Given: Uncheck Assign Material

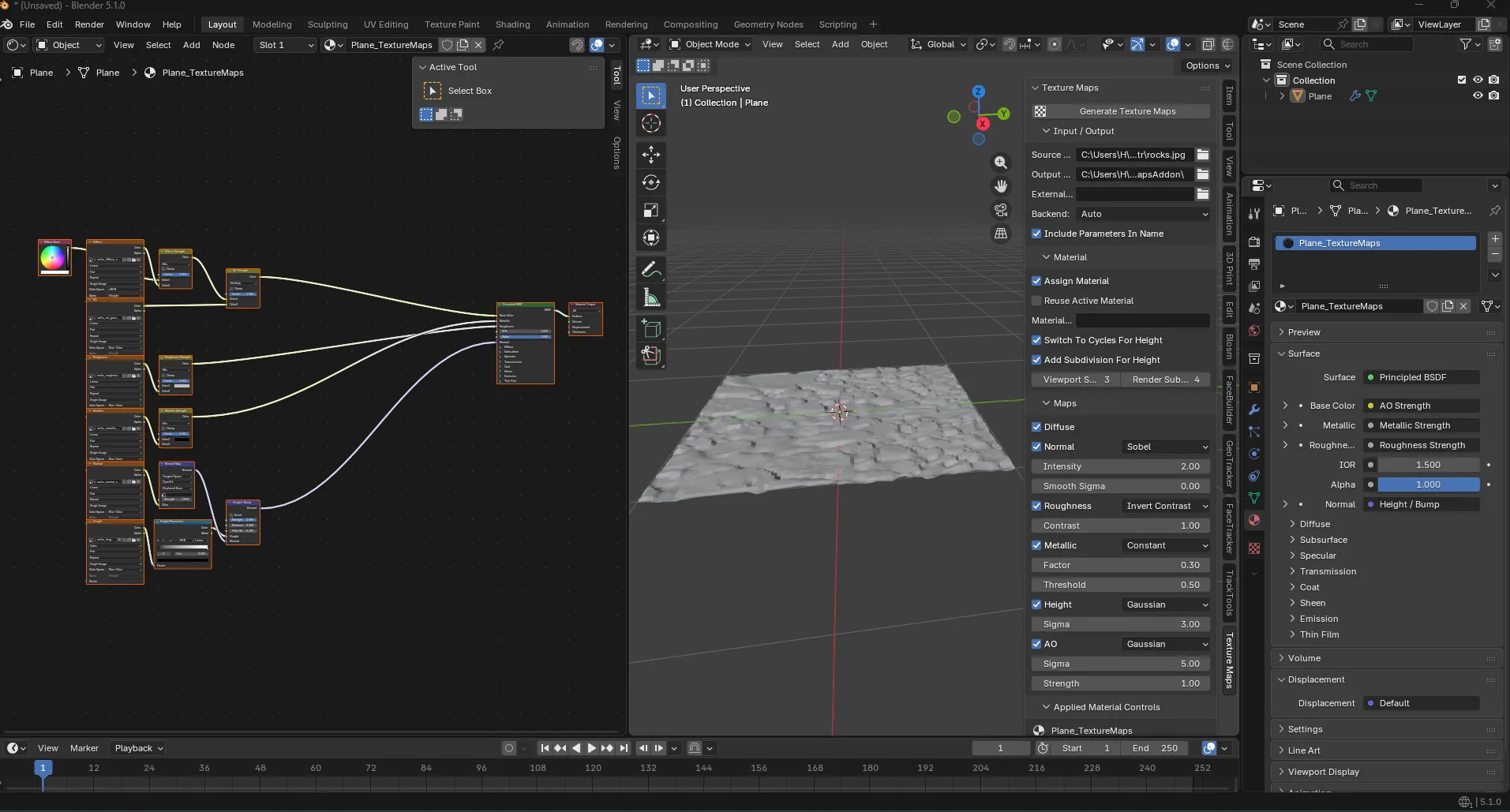Looking at the screenshot, I should click(1036, 281).
